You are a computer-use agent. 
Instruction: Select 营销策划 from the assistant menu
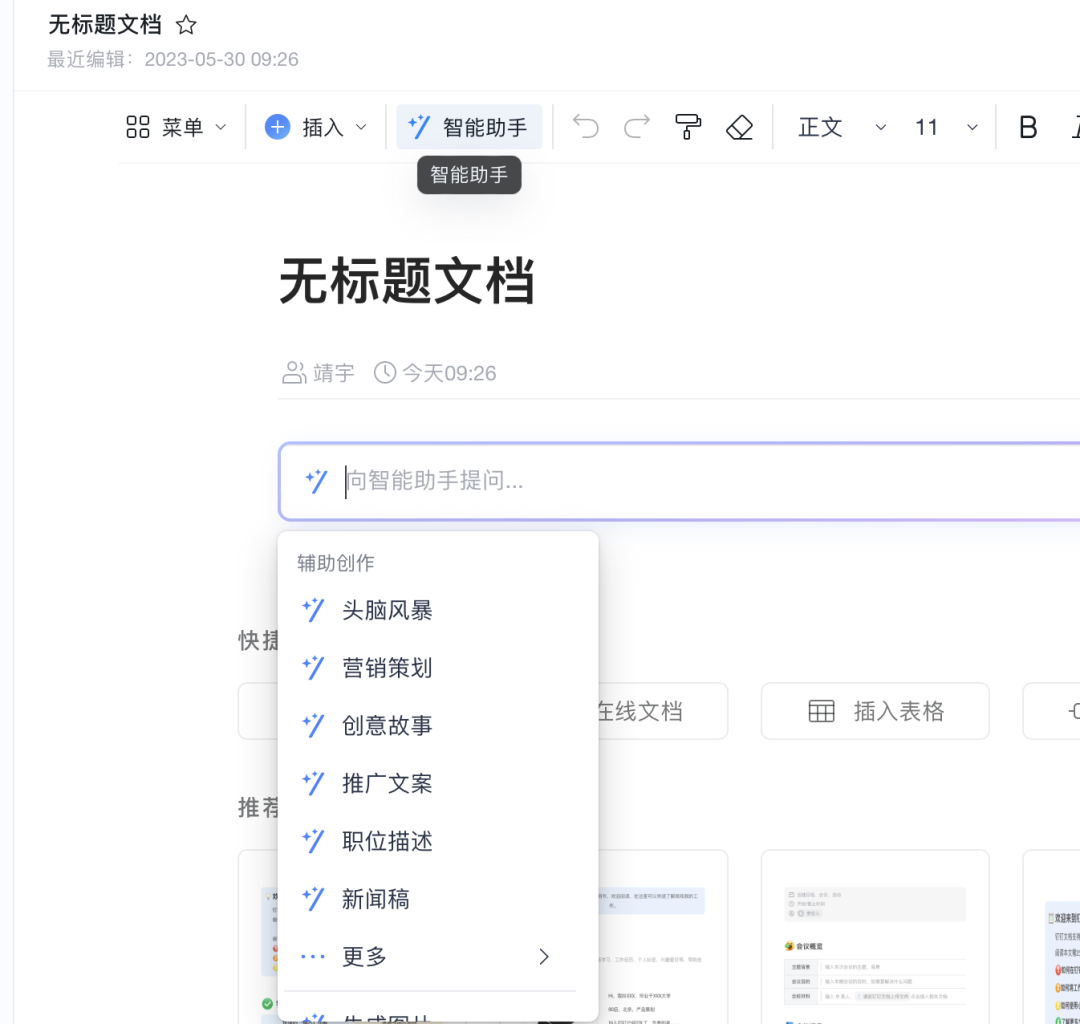437,668
